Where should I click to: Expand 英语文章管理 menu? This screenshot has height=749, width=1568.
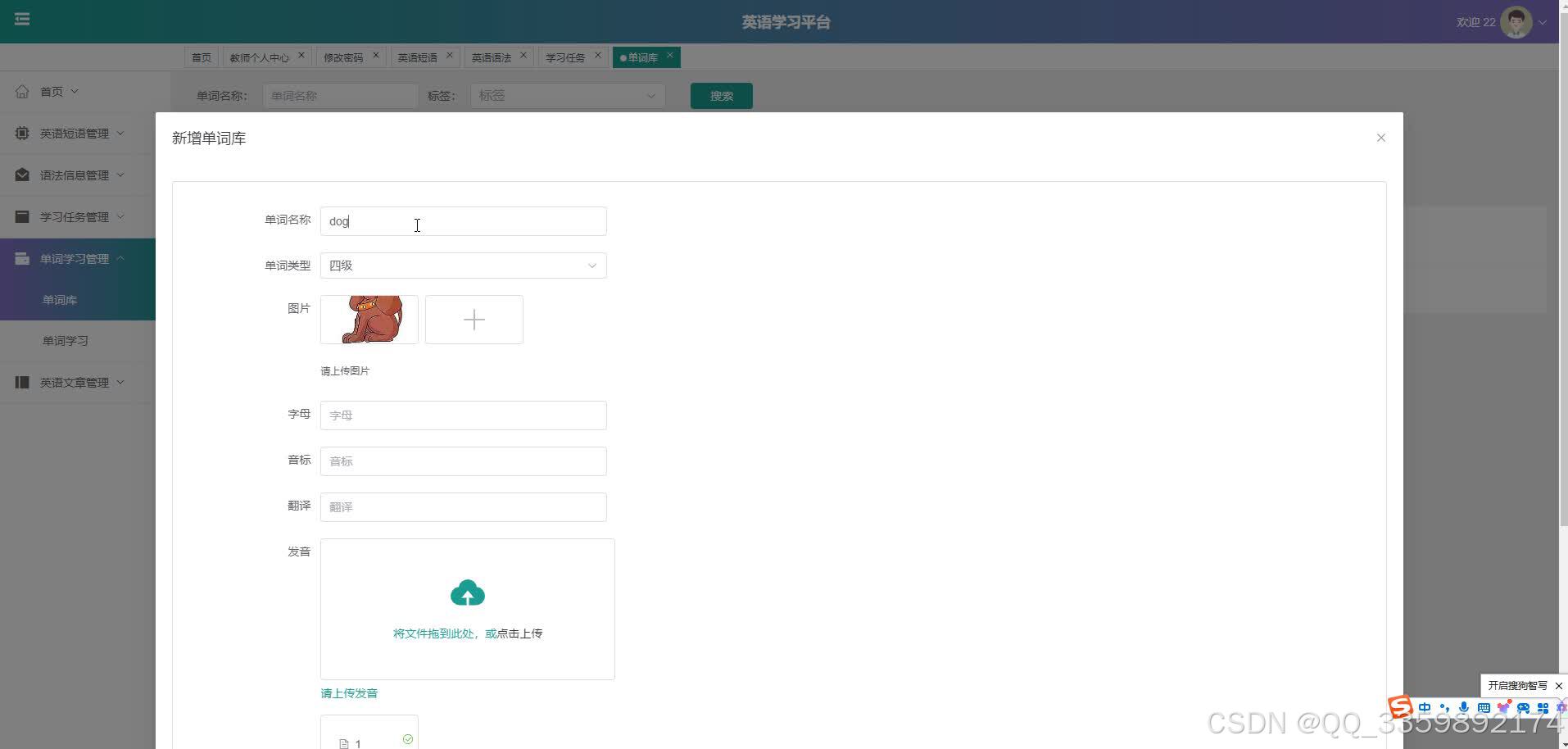[x=120, y=382]
